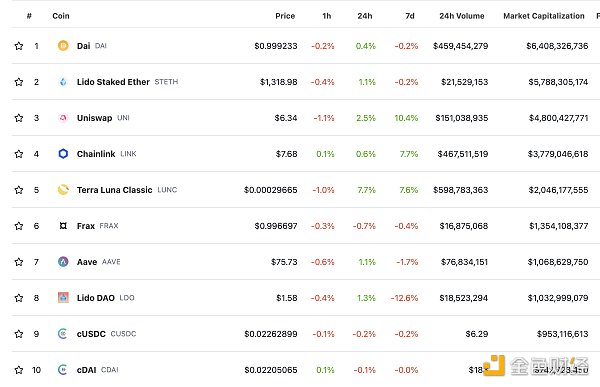Click the Chainlink hexagon logo icon
Viewport: 600px width, 387px height.
click(63, 154)
